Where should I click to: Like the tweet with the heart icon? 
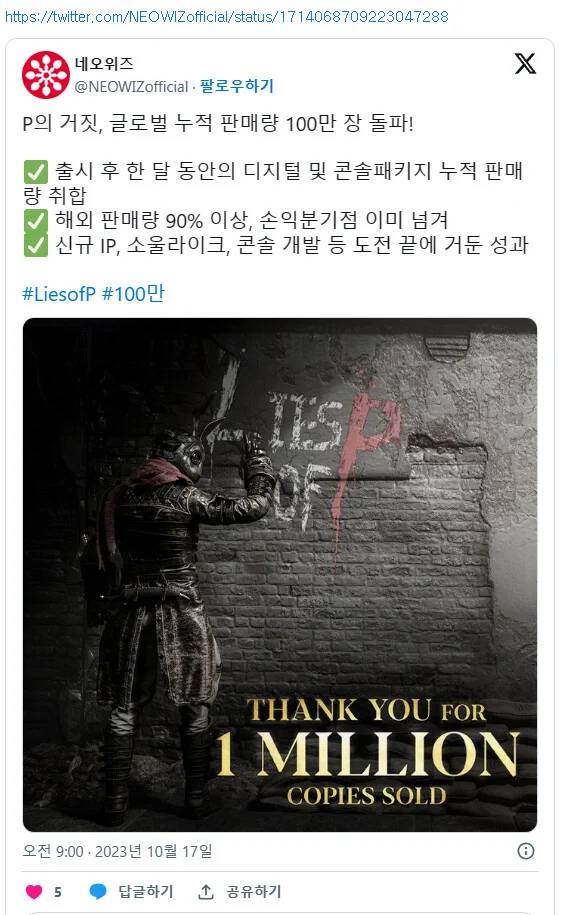click(34, 891)
